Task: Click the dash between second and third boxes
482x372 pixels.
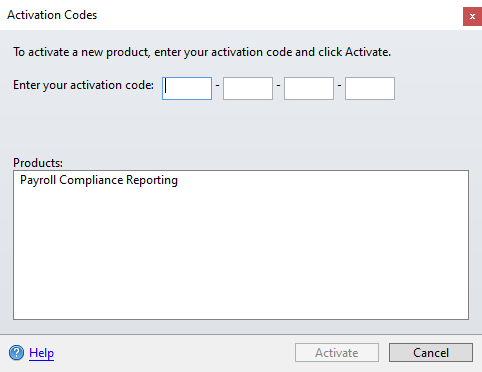Action: point(278,86)
